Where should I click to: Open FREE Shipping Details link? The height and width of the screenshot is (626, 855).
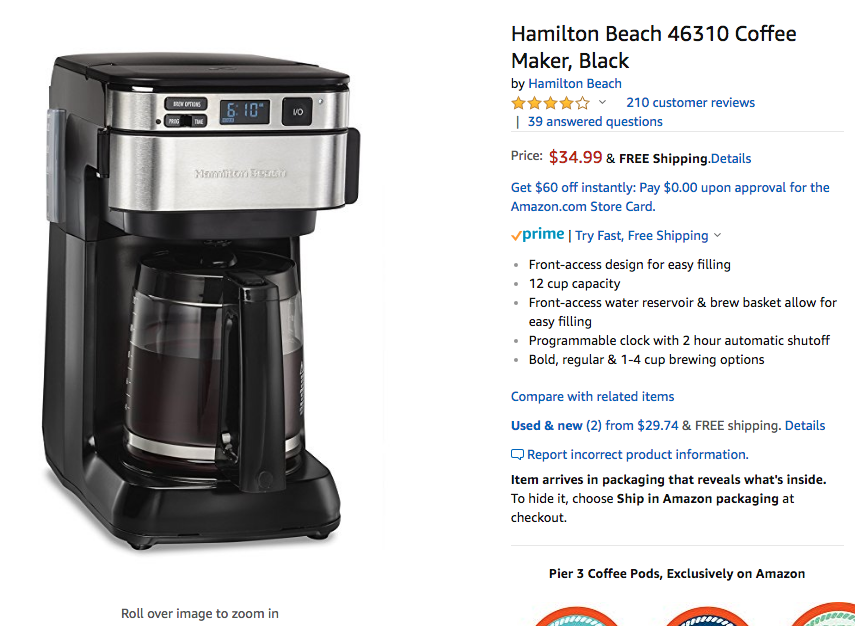(x=731, y=159)
